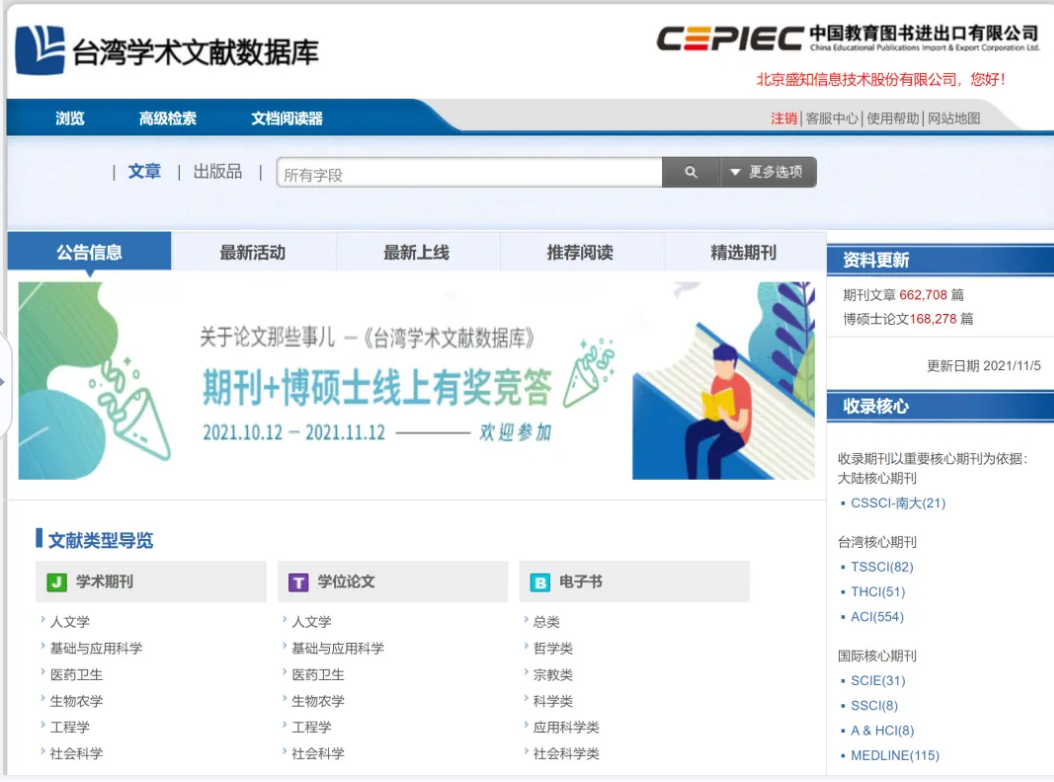Viewport: 1054px width, 782px height.
Task: Open the 高级检索 menu item
Action: tap(167, 118)
